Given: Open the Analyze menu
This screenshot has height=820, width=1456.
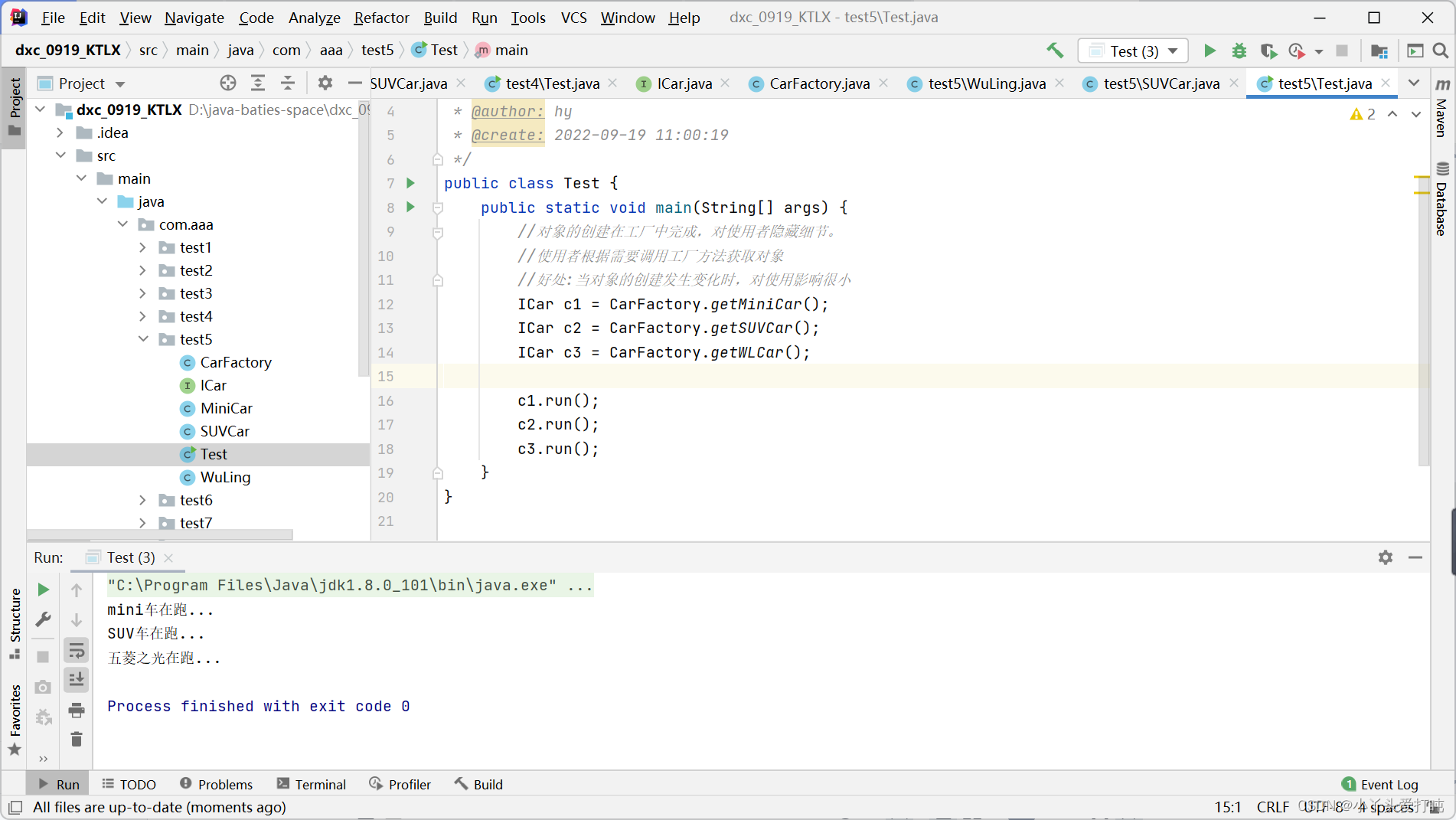Looking at the screenshot, I should pyautogui.click(x=314, y=17).
